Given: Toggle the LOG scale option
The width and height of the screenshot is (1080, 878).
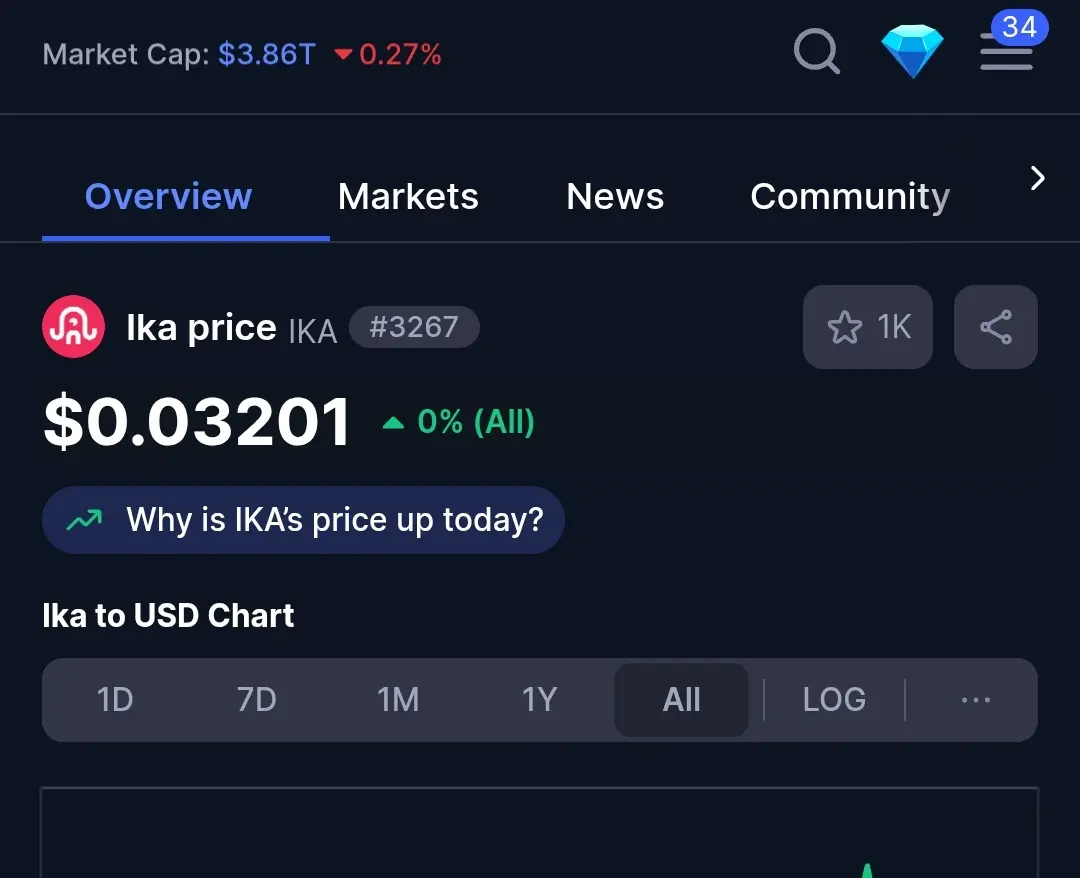Looking at the screenshot, I should pyautogui.click(x=834, y=700).
